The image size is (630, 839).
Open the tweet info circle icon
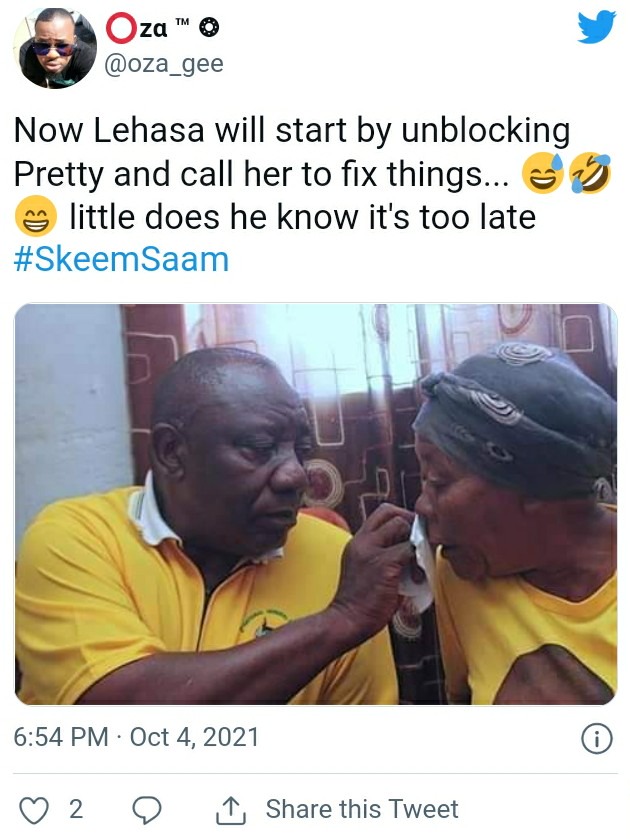click(x=596, y=739)
